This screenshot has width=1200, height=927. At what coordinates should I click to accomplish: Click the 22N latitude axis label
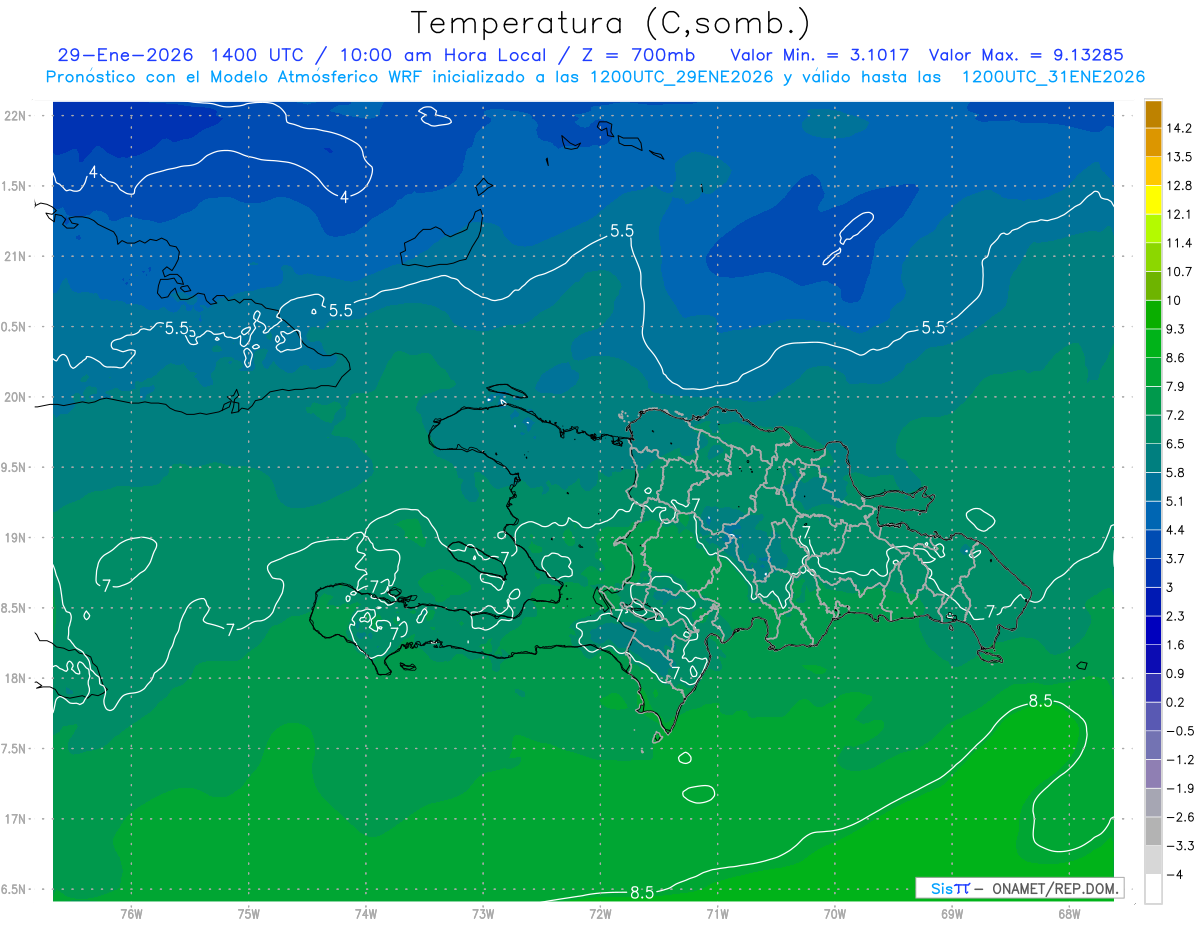pyautogui.click(x=17, y=116)
